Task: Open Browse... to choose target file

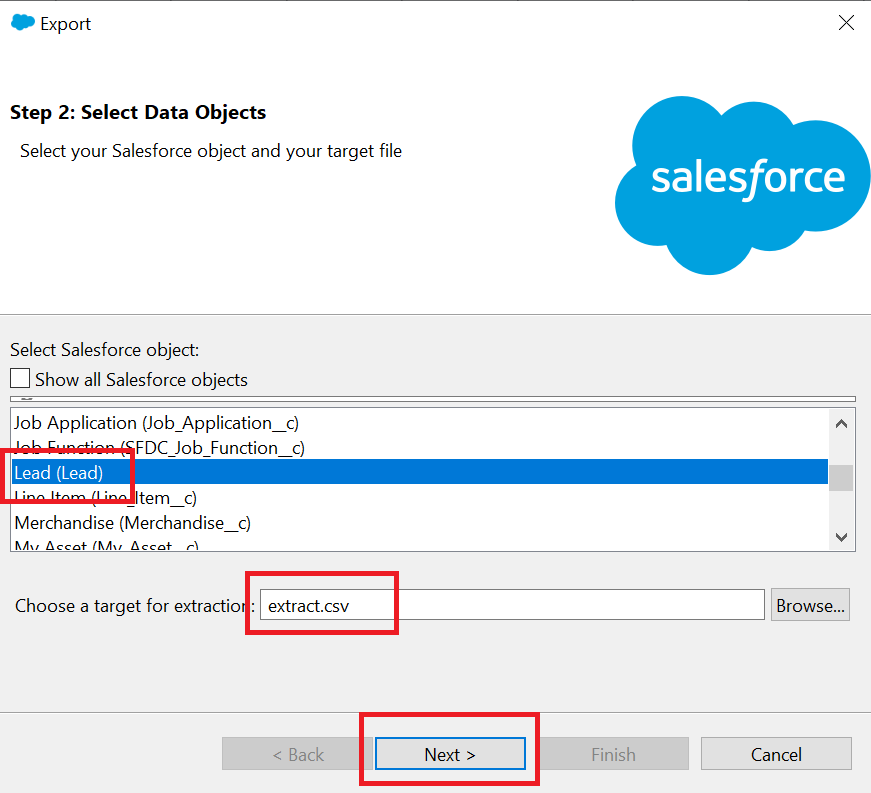Action: [x=810, y=605]
